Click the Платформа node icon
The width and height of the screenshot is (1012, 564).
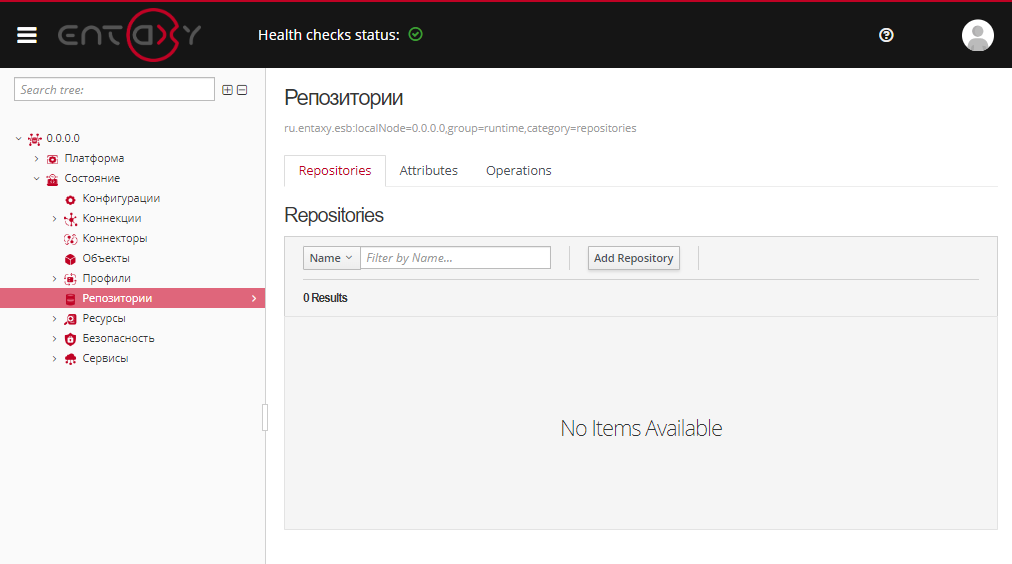tap(52, 159)
